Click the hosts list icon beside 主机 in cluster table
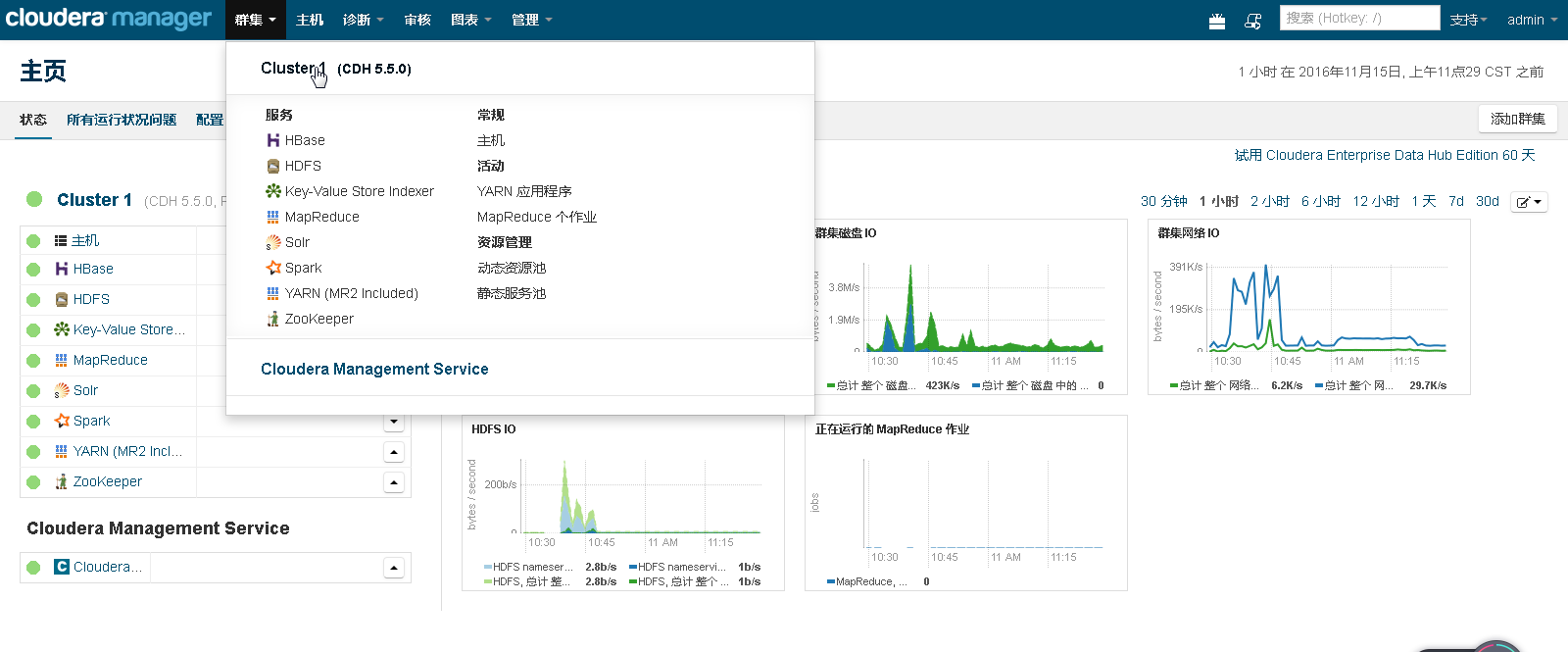1568x652 pixels. [x=61, y=240]
